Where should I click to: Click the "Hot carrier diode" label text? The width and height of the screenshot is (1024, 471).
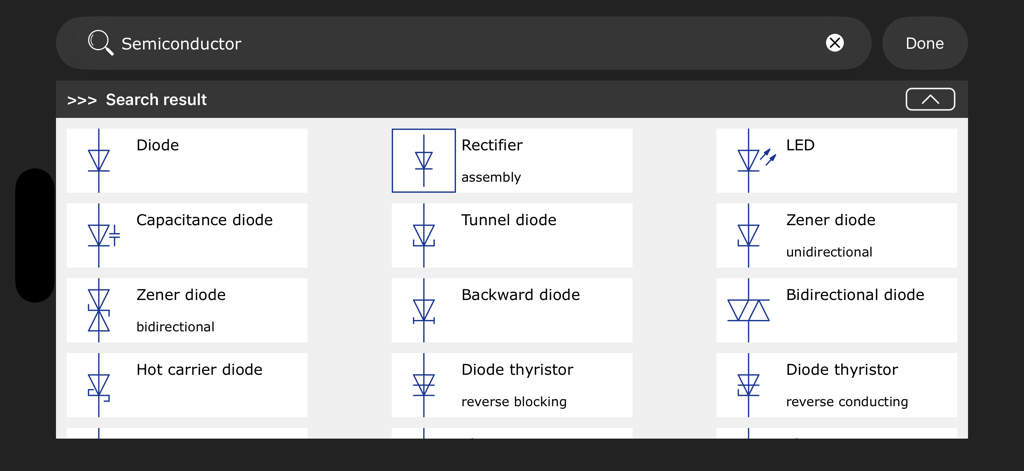click(199, 370)
